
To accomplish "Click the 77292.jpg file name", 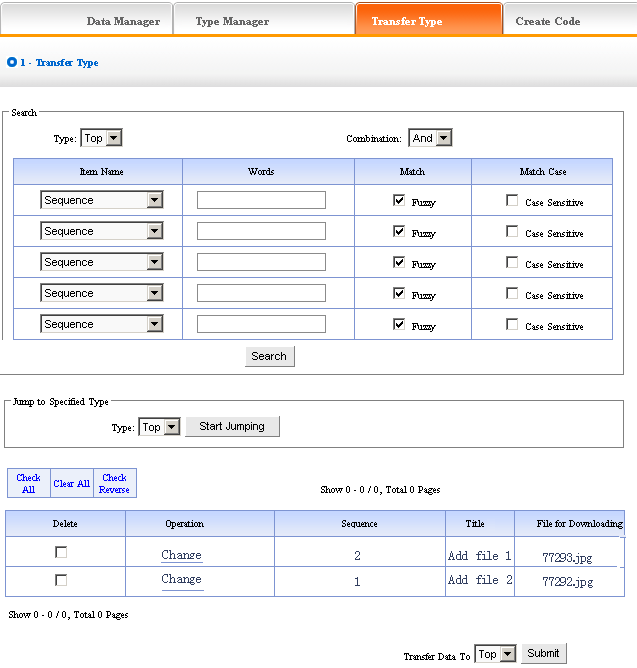I will (x=568, y=582).
